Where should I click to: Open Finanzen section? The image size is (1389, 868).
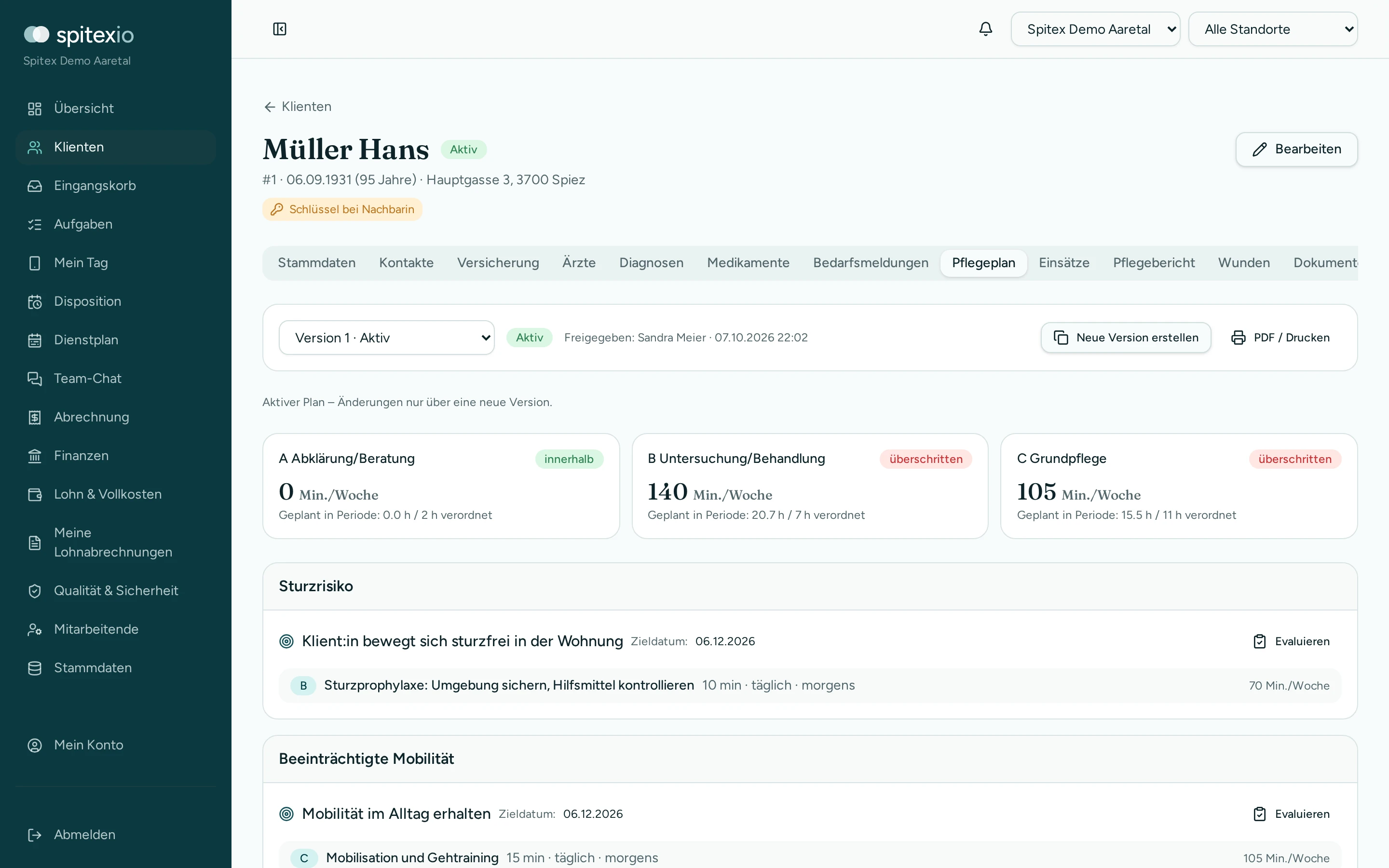coord(115,455)
